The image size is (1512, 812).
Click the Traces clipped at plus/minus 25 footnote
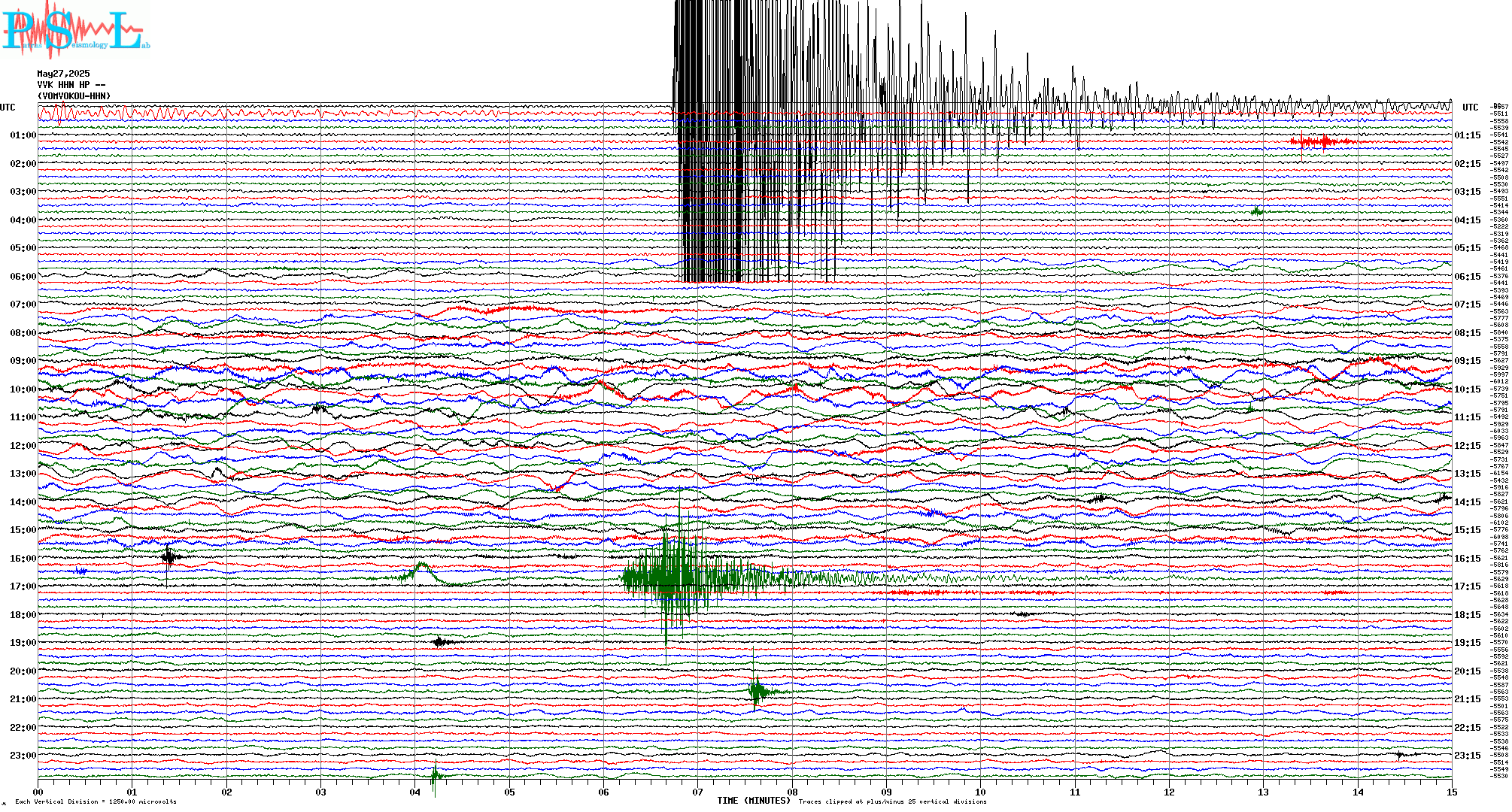[892, 801]
